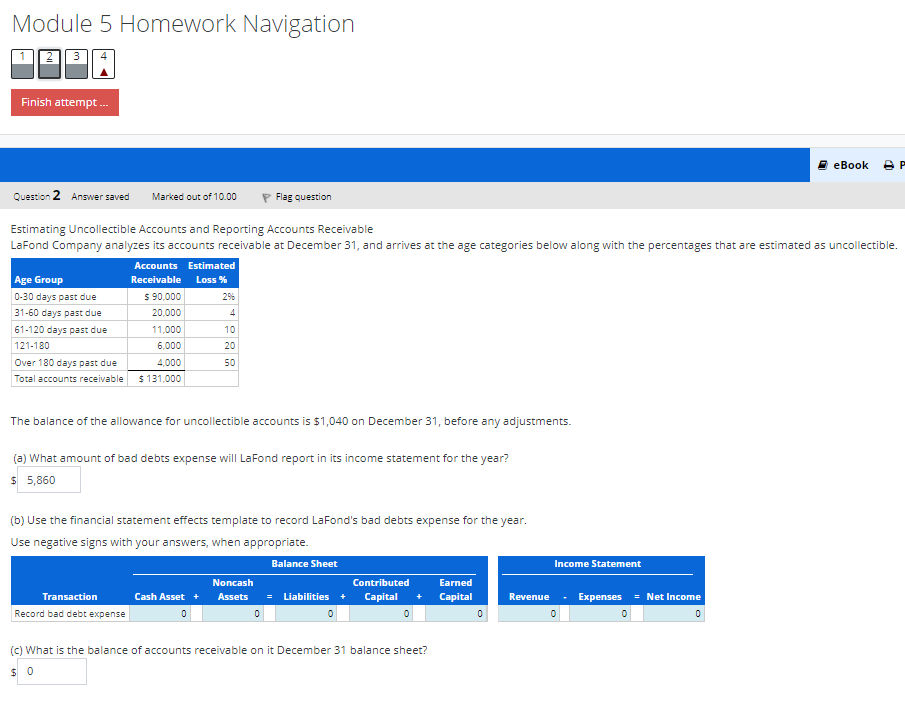The image size is (905, 721).
Task: Open question 4 from the navigation block
Action: [102, 63]
